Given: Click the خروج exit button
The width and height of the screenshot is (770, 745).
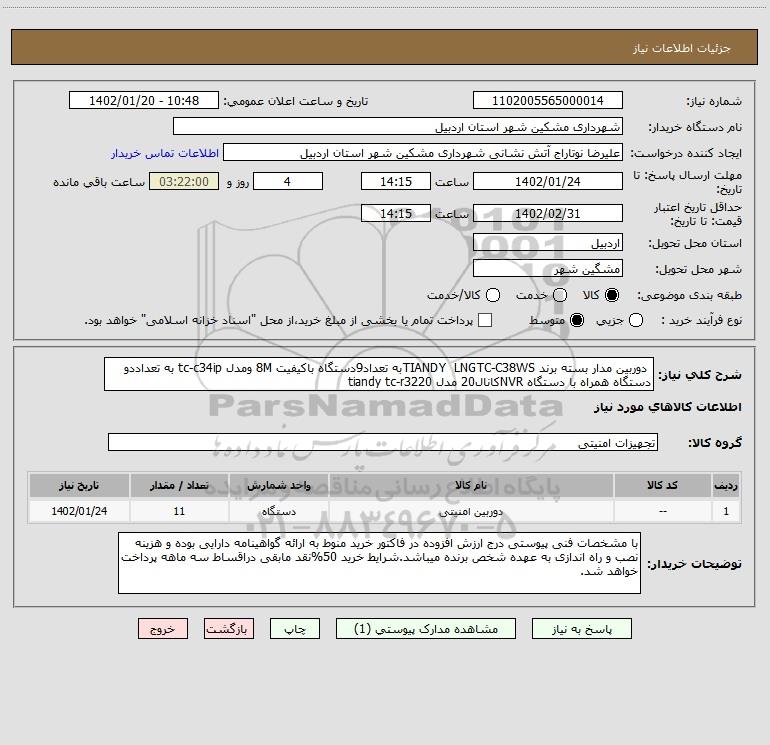Looking at the screenshot, I should [x=163, y=629].
